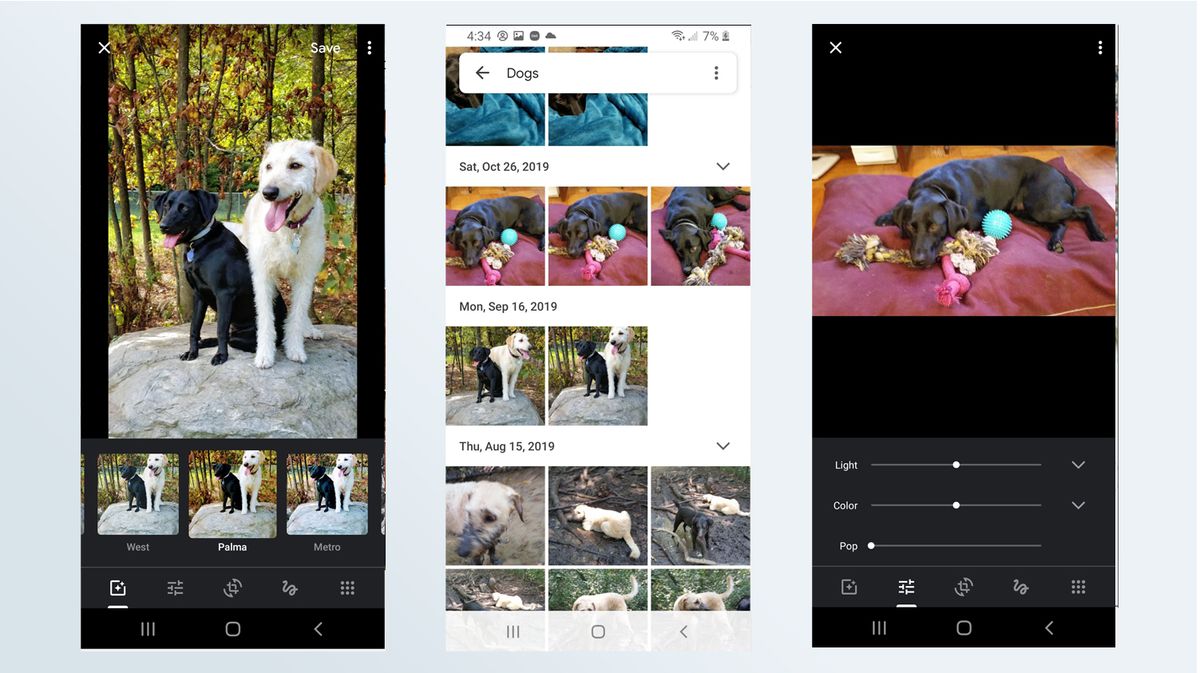
Task: Open the overflow menu in the Dogs album
Action: click(716, 72)
